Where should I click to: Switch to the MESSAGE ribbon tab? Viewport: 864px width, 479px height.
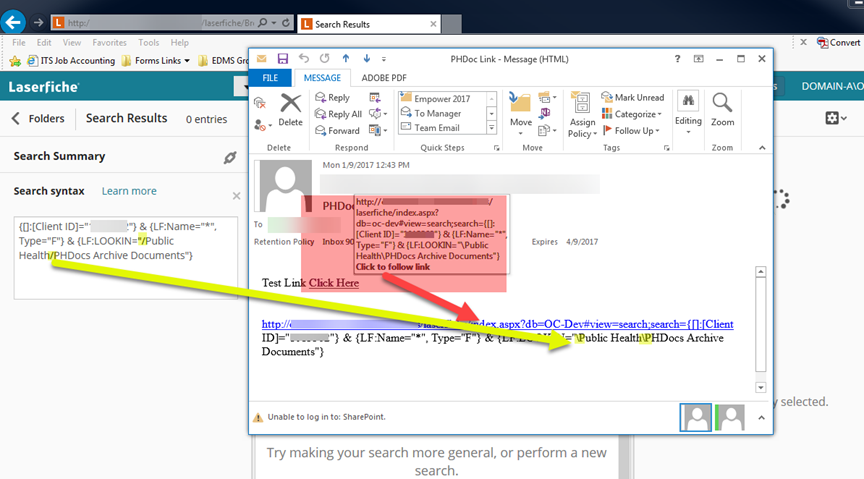322,78
